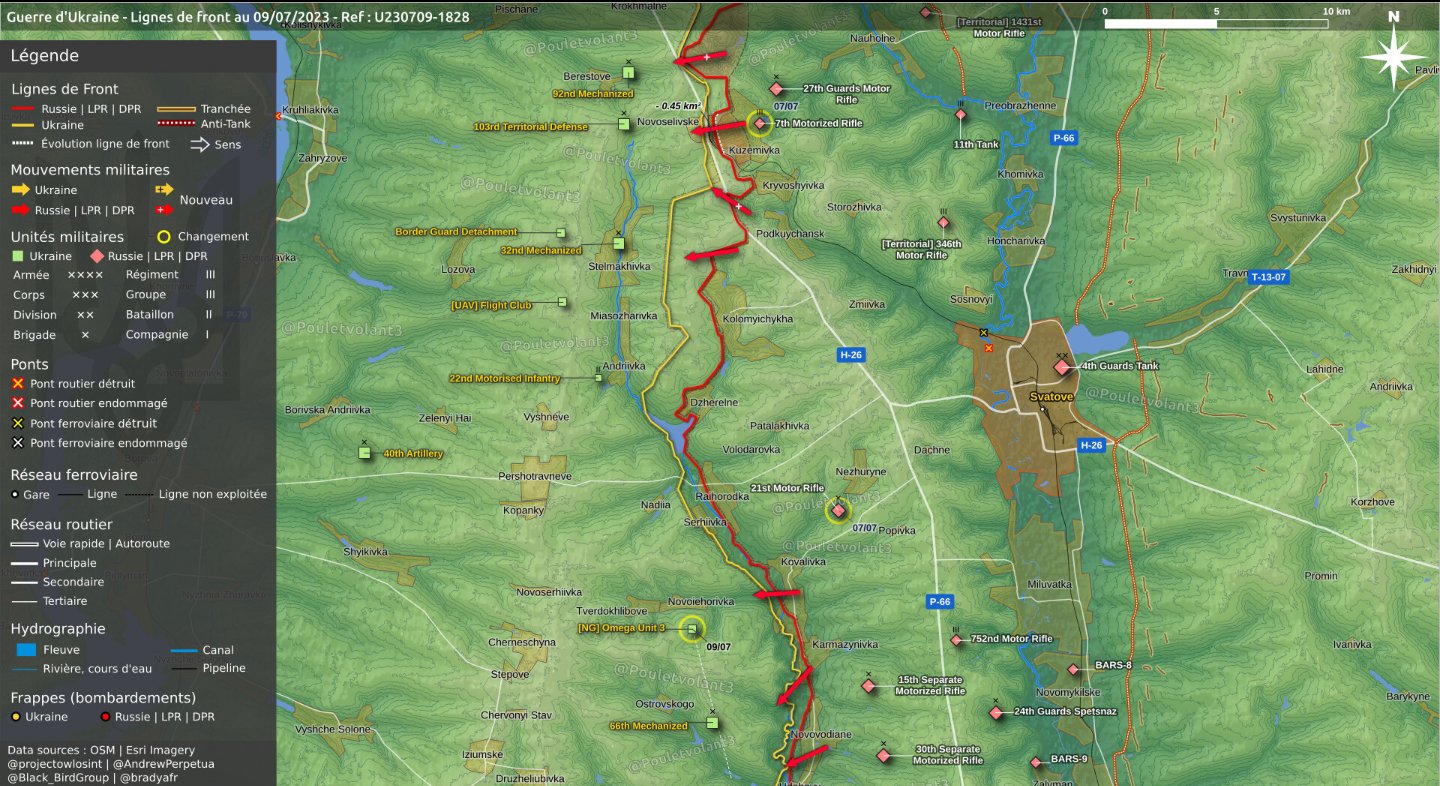Viewport: 1440px width, 786px height.
Task: Click the orange destroyed-bridge marker near Svatove
Action: point(988,348)
